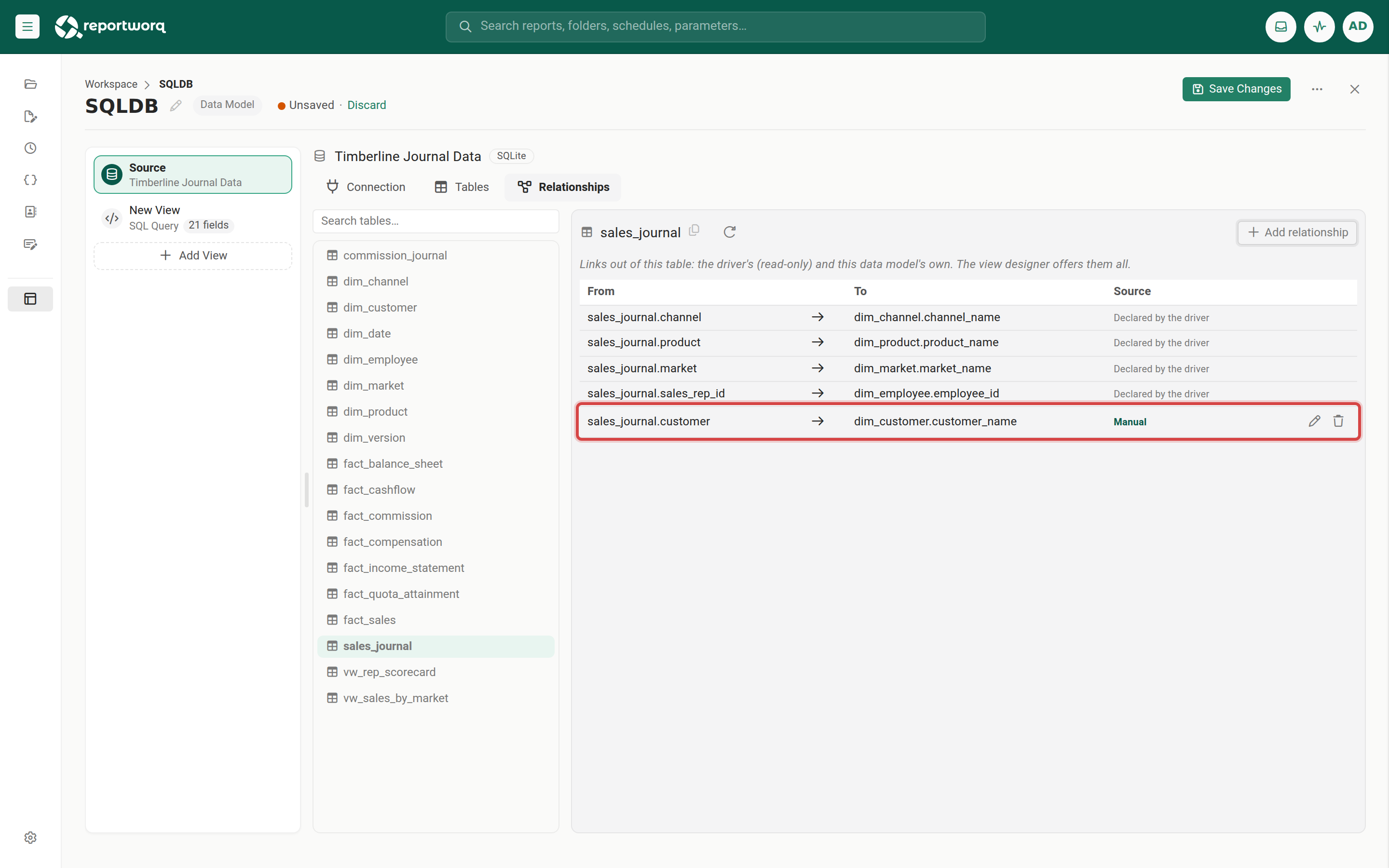The image size is (1389, 868).
Task: Click the 21 fields badge
Action: click(x=208, y=225)
